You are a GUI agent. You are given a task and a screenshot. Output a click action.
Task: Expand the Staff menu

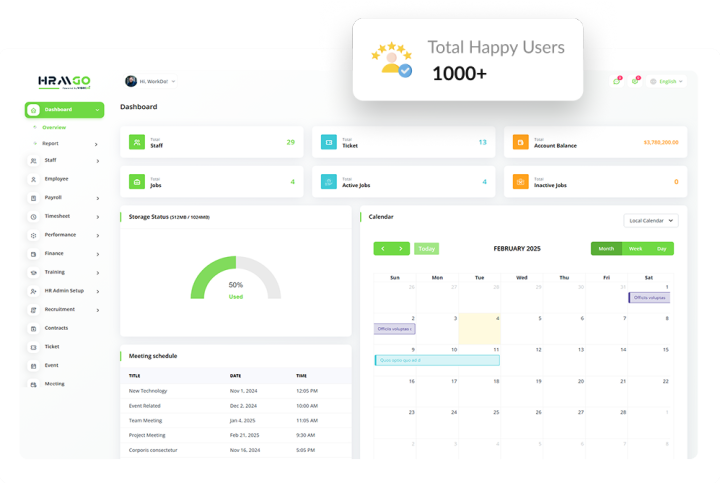98,161
